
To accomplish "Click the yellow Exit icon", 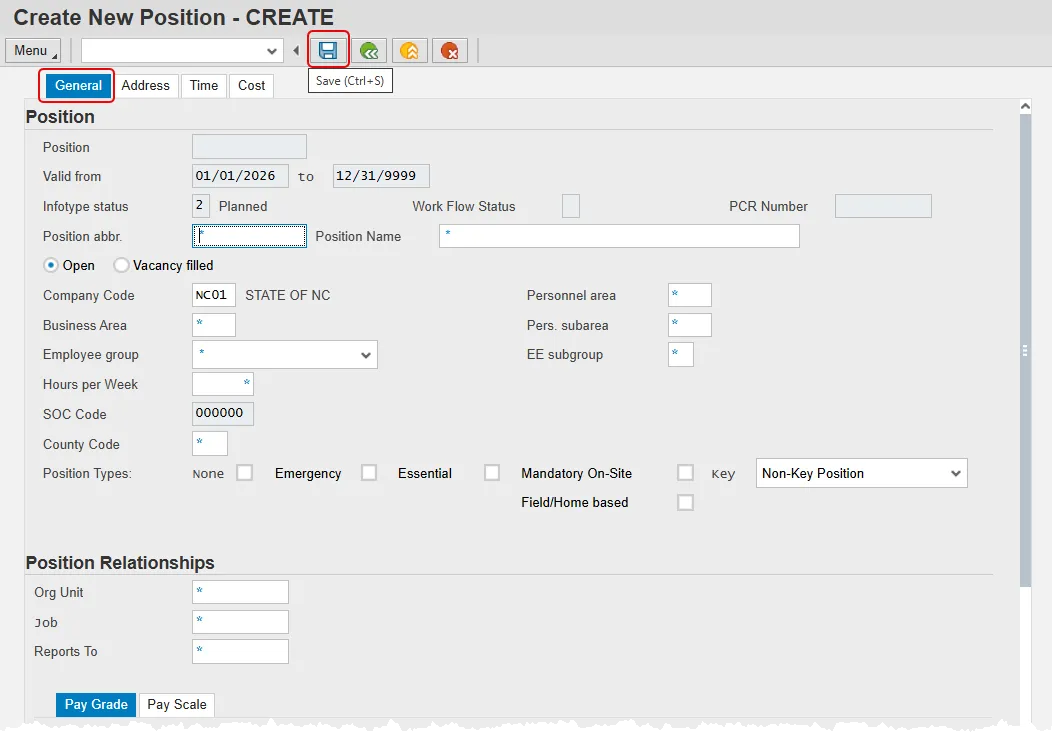I will point(410,50).
